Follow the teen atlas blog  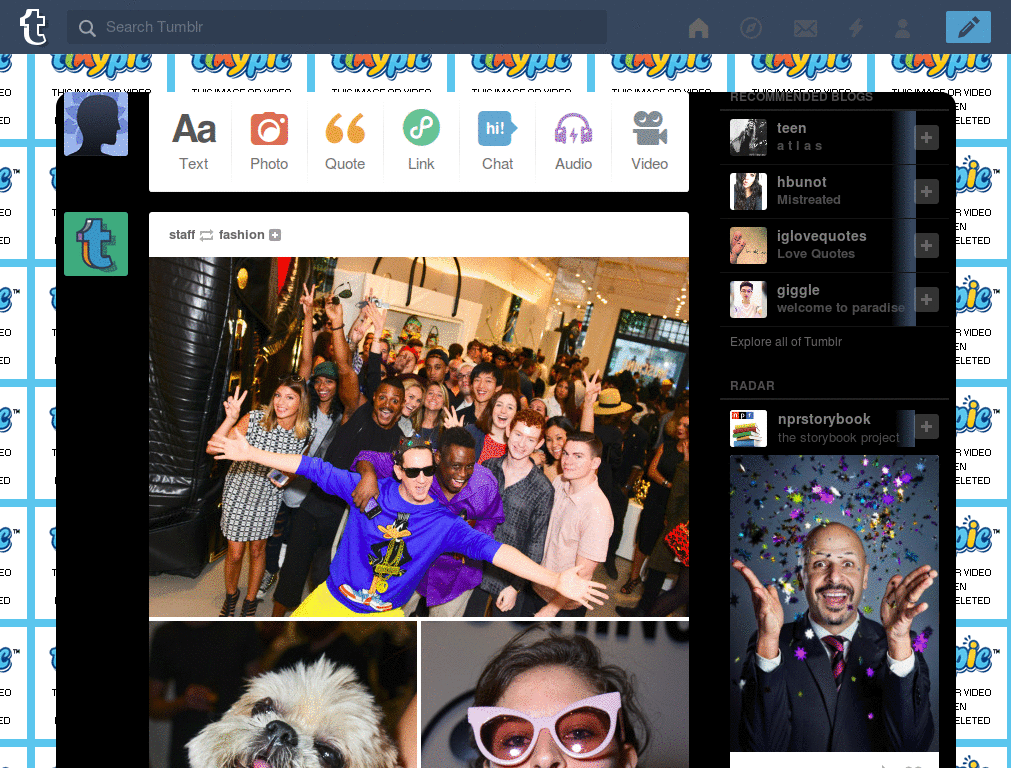(926, 137)
